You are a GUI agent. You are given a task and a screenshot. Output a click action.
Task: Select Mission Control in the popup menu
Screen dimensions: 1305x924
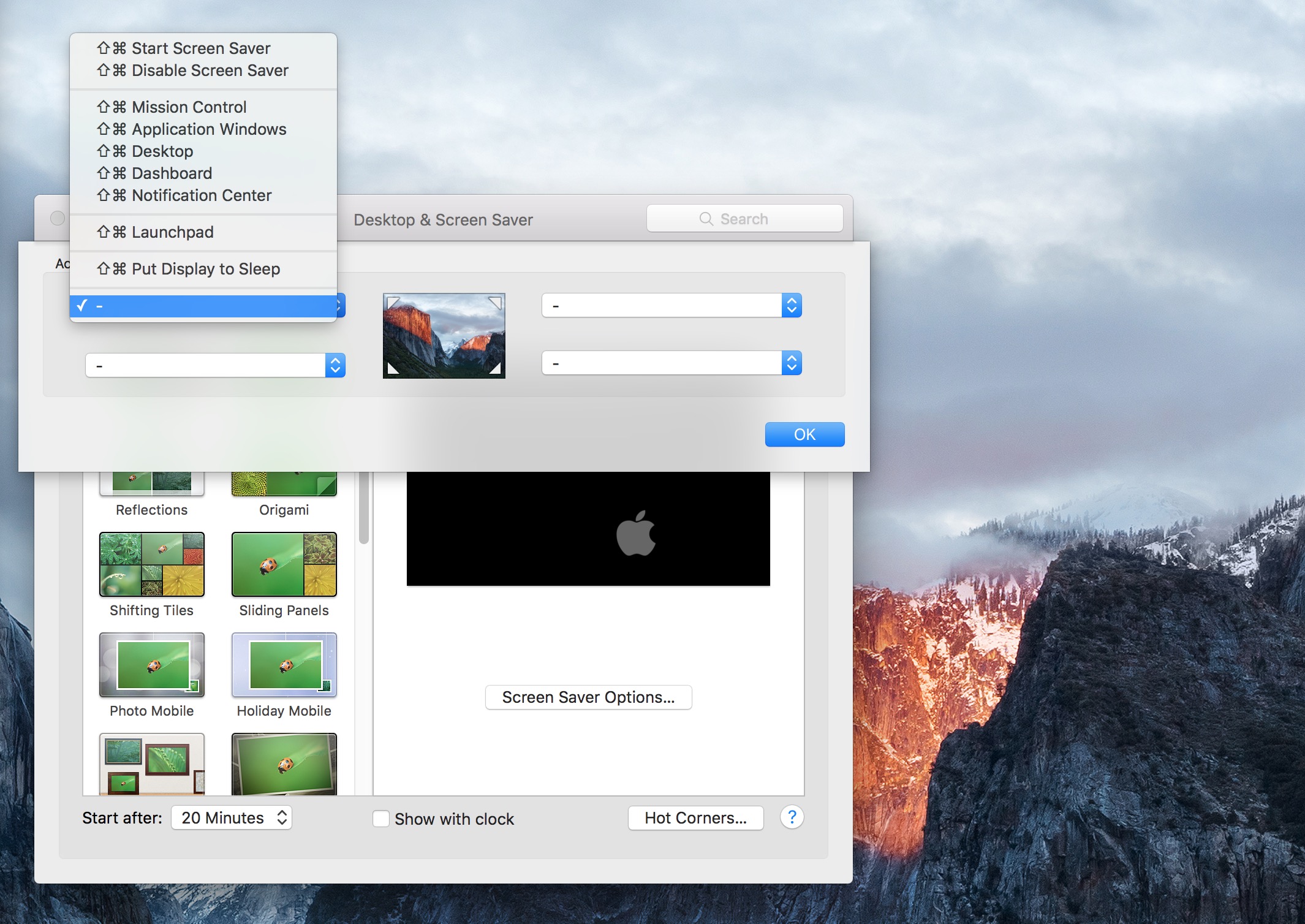coord(203,107)
